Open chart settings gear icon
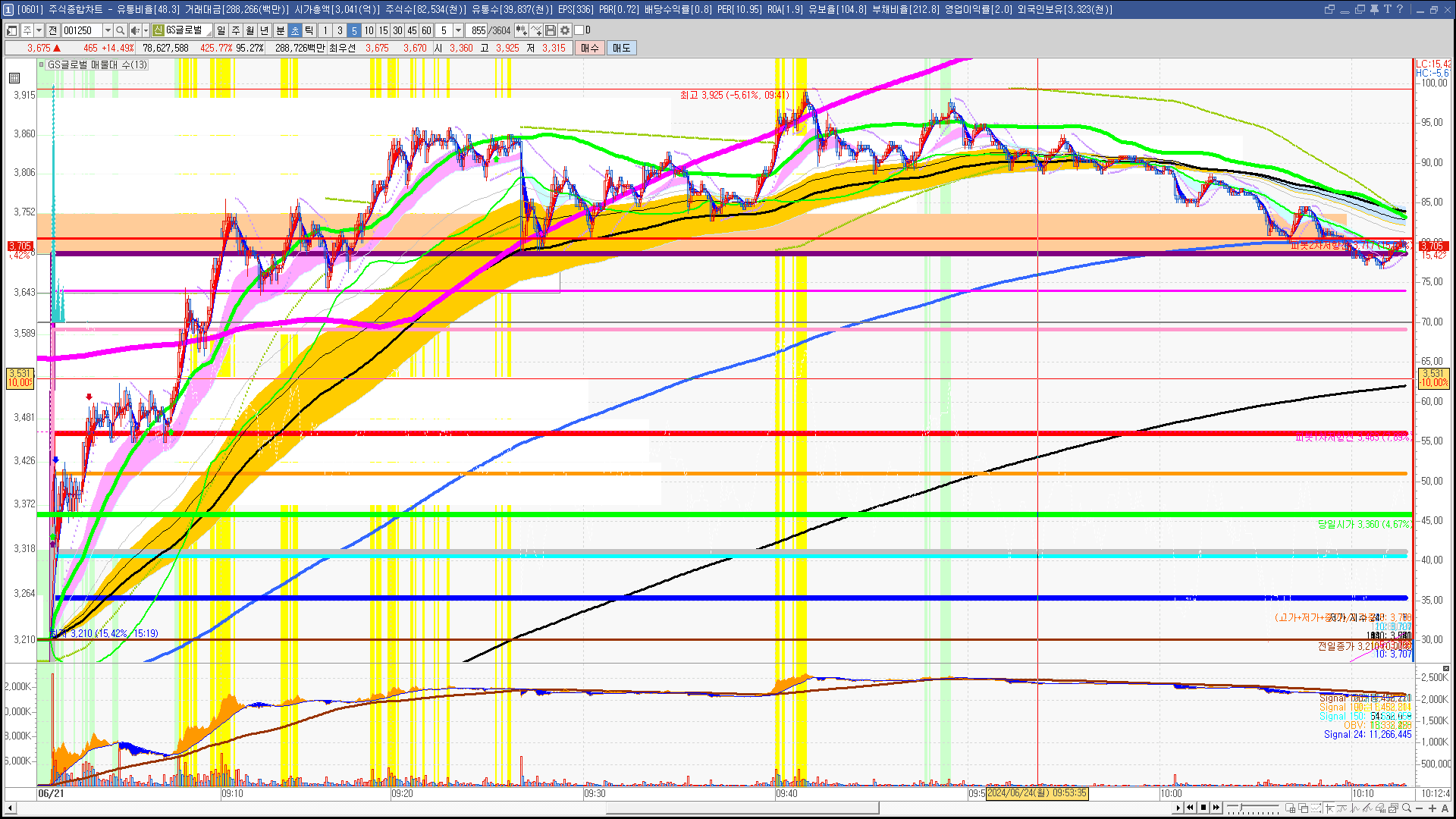The image size is (1456, 819). pyautogui.click(x=565, y=30)
